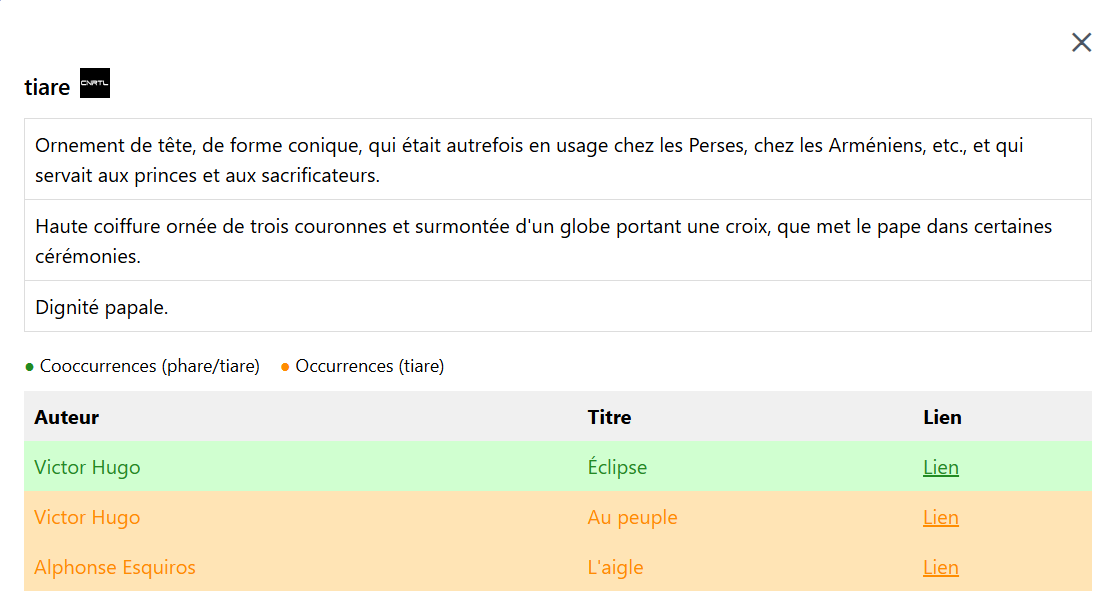Select Victor Hugo in the green Éclipse row

click(x=87, y=467)
